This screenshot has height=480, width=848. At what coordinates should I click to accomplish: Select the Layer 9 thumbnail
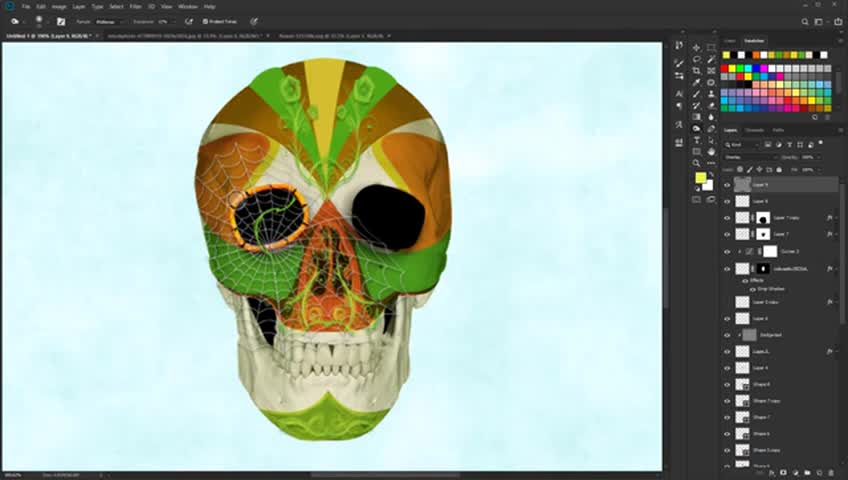(742, 185)
